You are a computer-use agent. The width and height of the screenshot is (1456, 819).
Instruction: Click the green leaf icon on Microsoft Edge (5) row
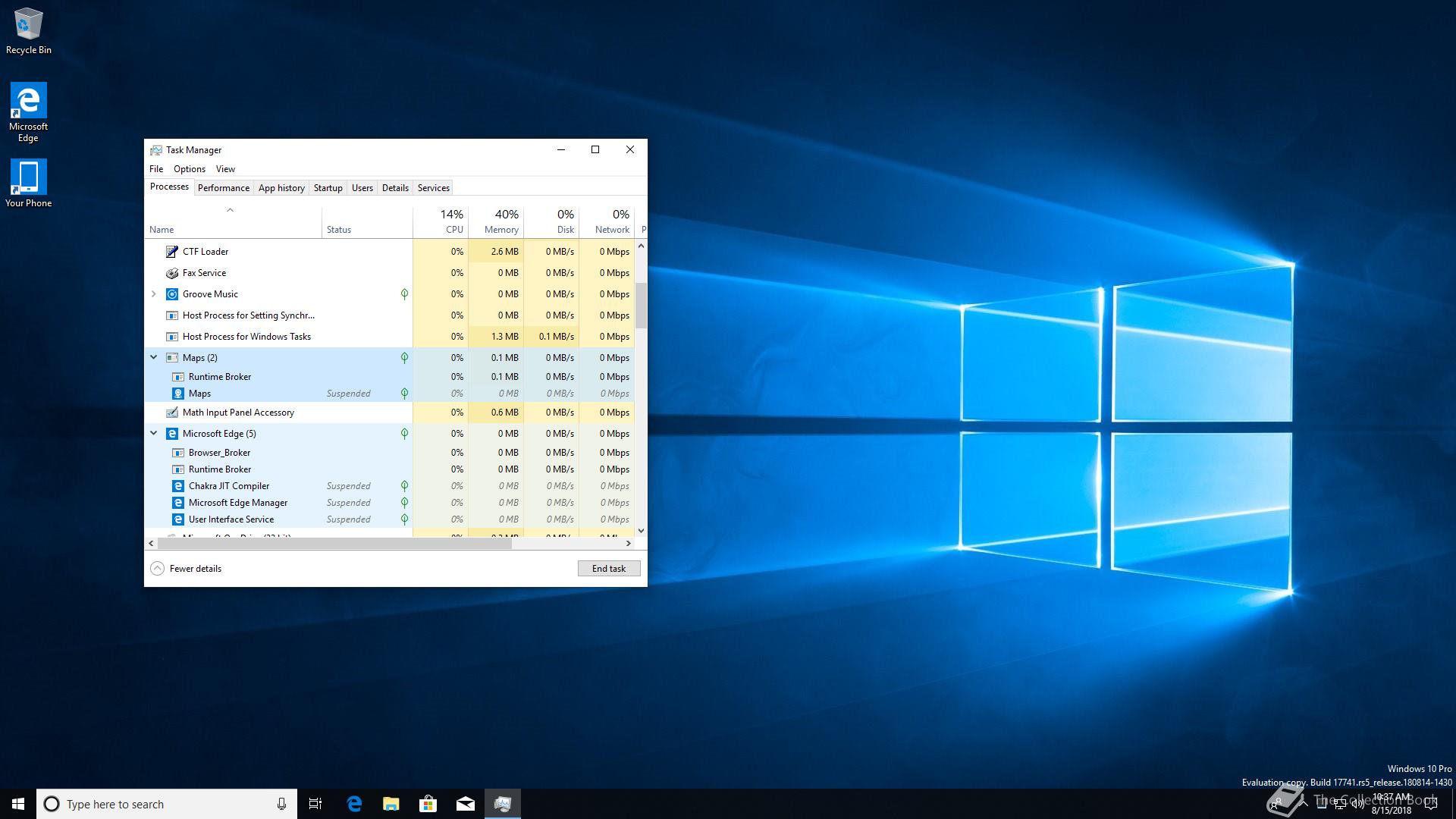click(x=404, y=434)
